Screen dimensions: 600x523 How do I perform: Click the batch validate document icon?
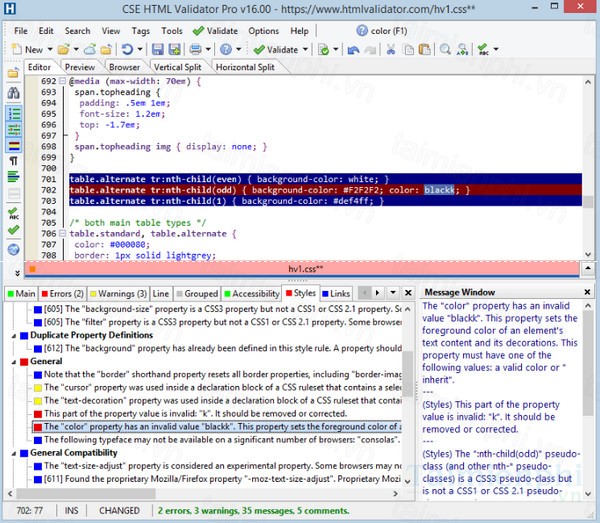tap(324, 50)
